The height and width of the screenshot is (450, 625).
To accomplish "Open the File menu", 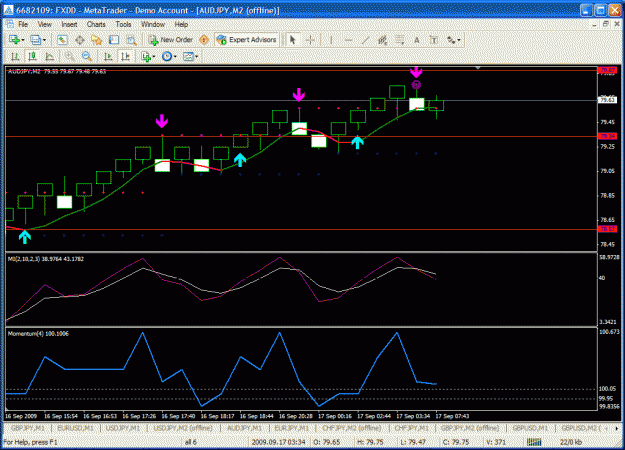I will pos(23,24).
